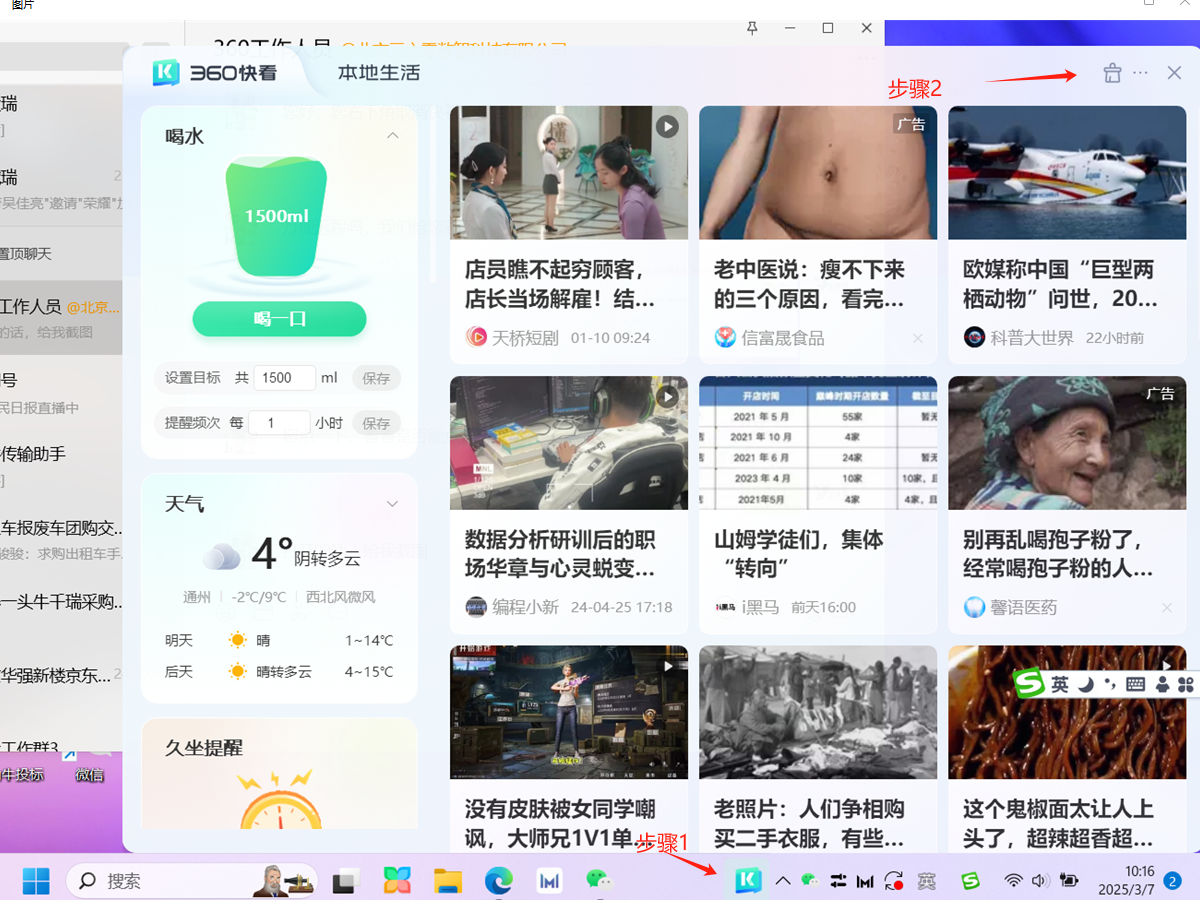Dismiss the 信富晟食品 ad with its X
The height and width of the screenshot is (900, 1200).
point(918,338)
